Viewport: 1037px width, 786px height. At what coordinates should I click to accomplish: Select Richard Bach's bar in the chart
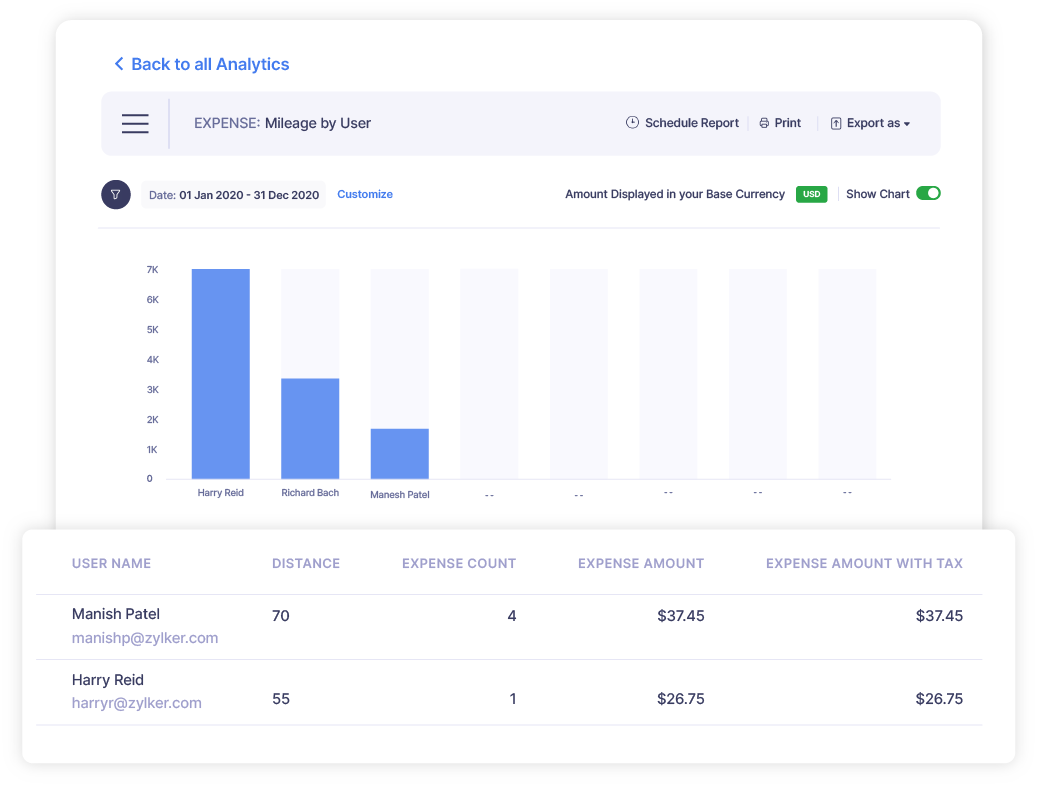[310, 425]
